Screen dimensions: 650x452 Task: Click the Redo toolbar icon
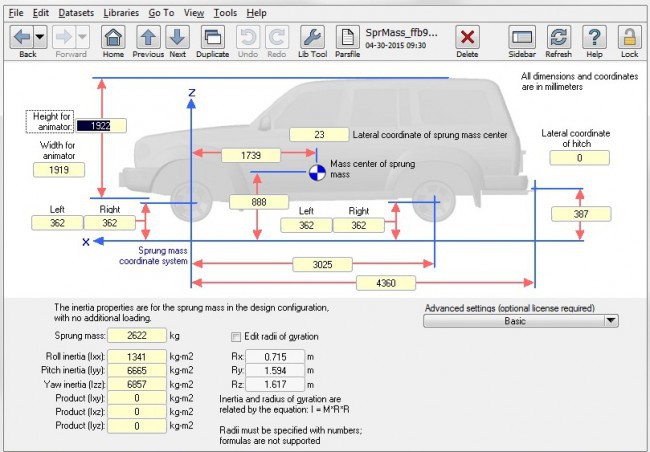click(276, 37)
